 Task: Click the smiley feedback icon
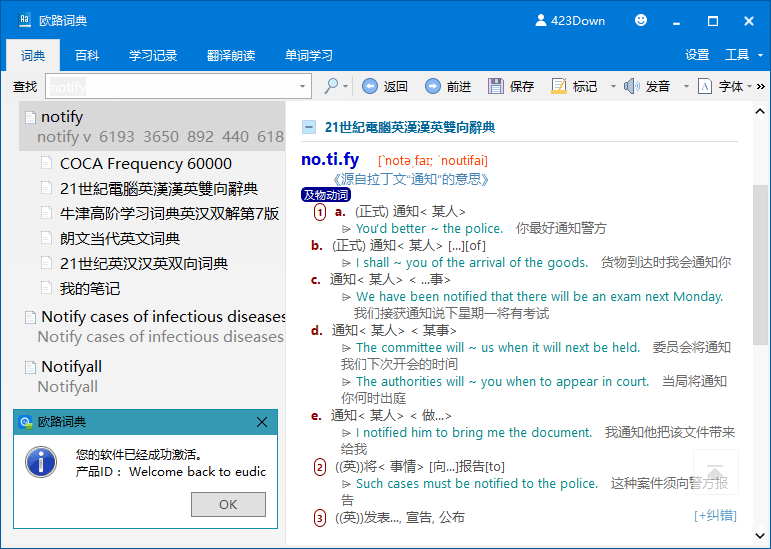click(x=641, y=20)
